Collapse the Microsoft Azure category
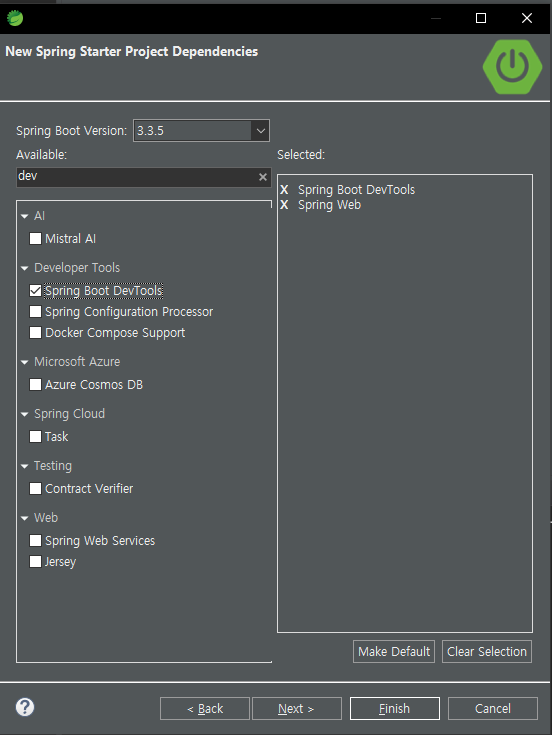 tap(24, 362)
